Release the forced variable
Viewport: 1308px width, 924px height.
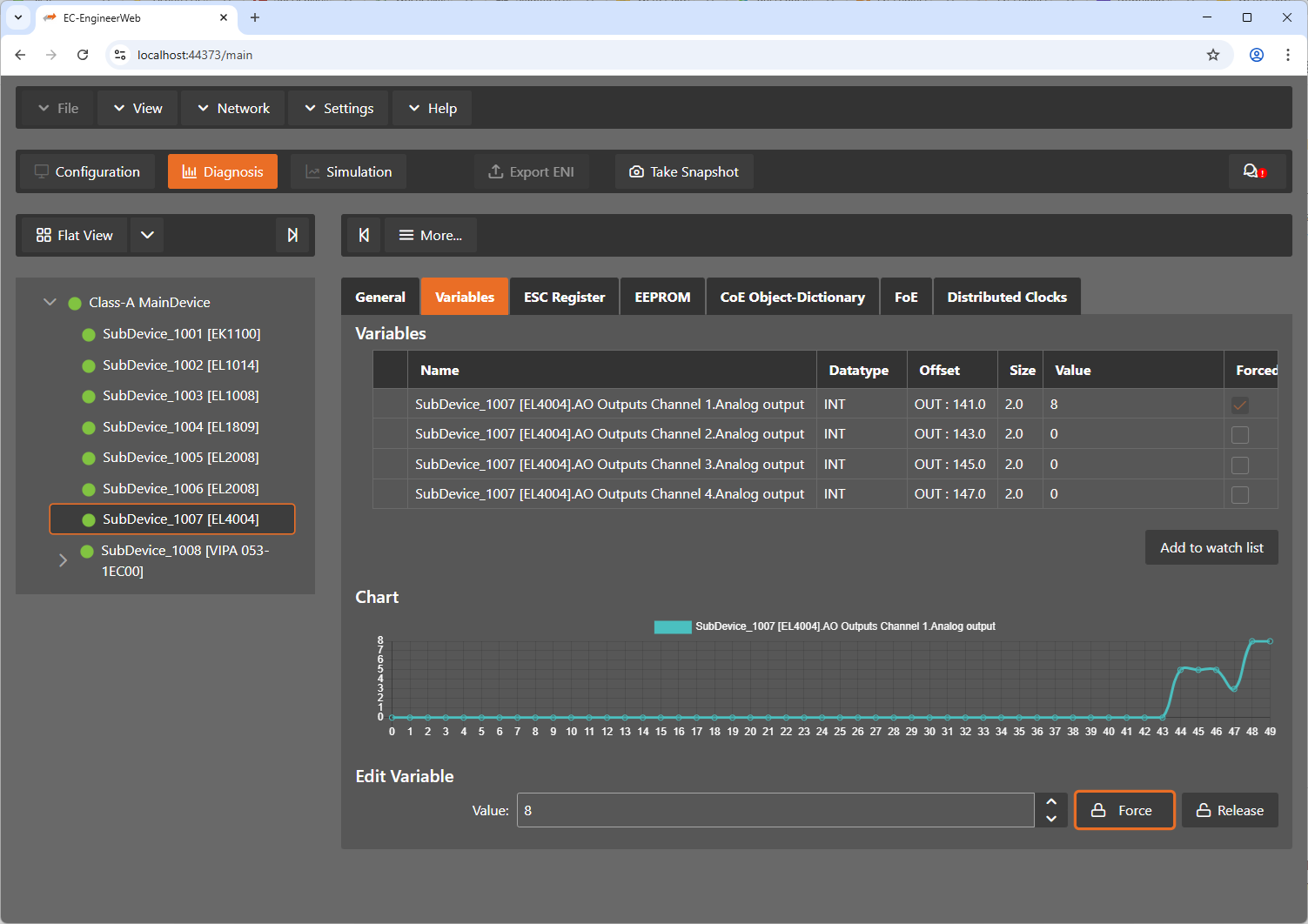click(x=1230, y=810)
